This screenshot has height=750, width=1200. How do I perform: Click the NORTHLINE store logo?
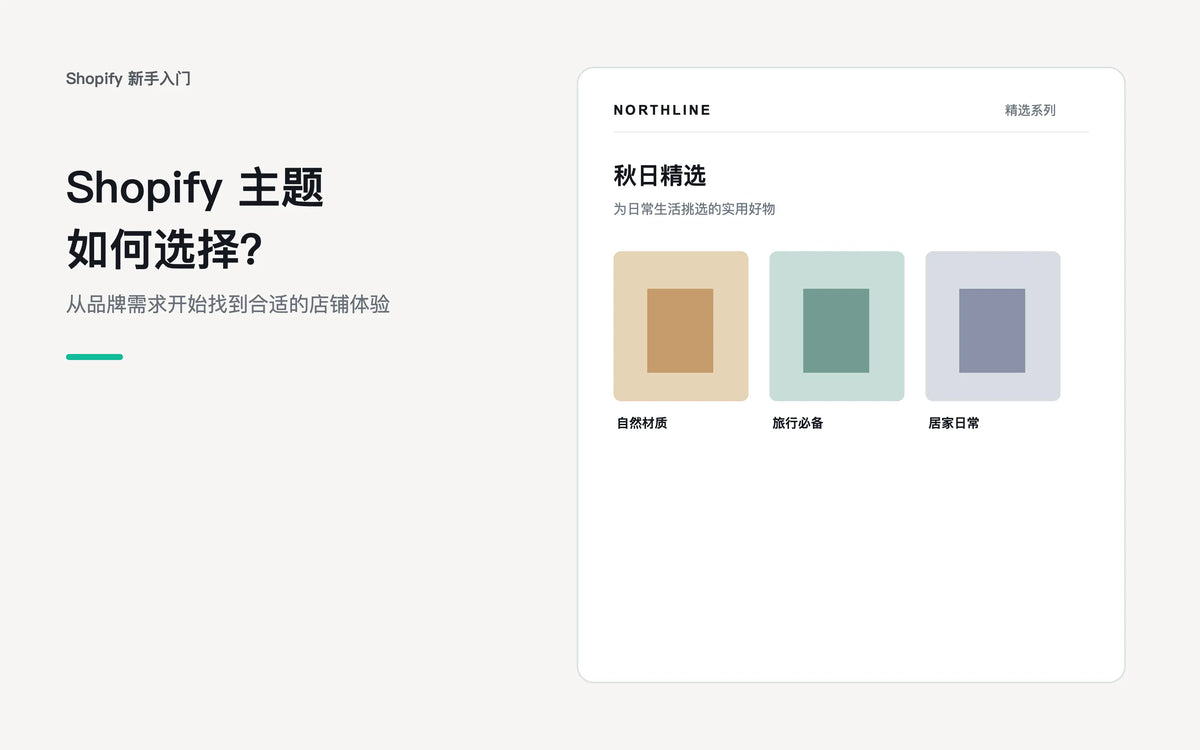(662, 110)
